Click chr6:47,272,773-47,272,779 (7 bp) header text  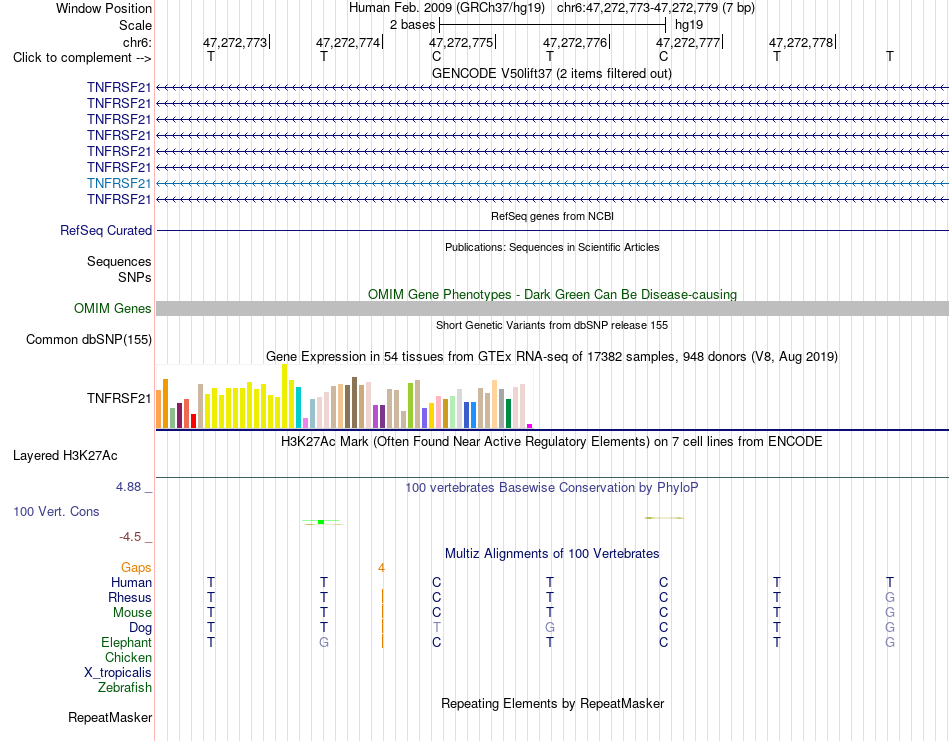[656, 8]
